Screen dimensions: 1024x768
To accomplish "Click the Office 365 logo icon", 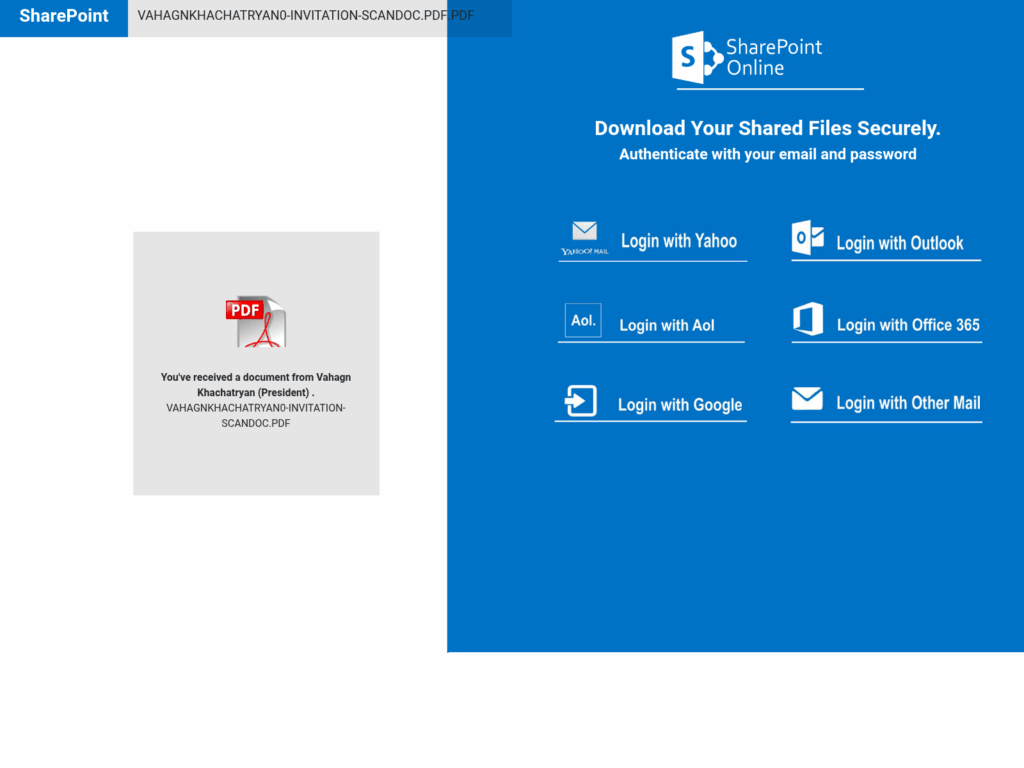I will click(808, 319).
